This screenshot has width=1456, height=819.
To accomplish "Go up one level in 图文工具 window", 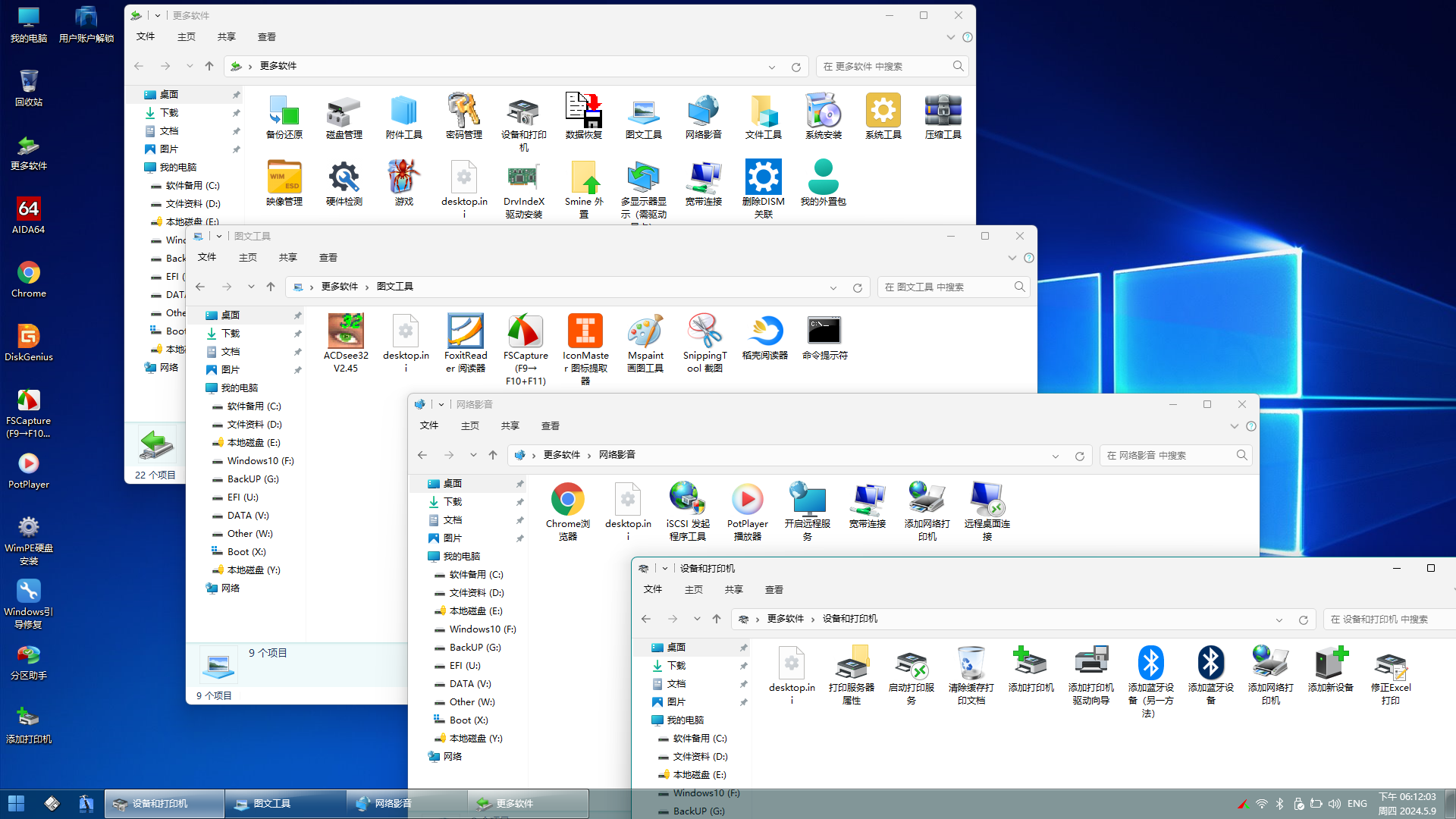I will point(271,287).
